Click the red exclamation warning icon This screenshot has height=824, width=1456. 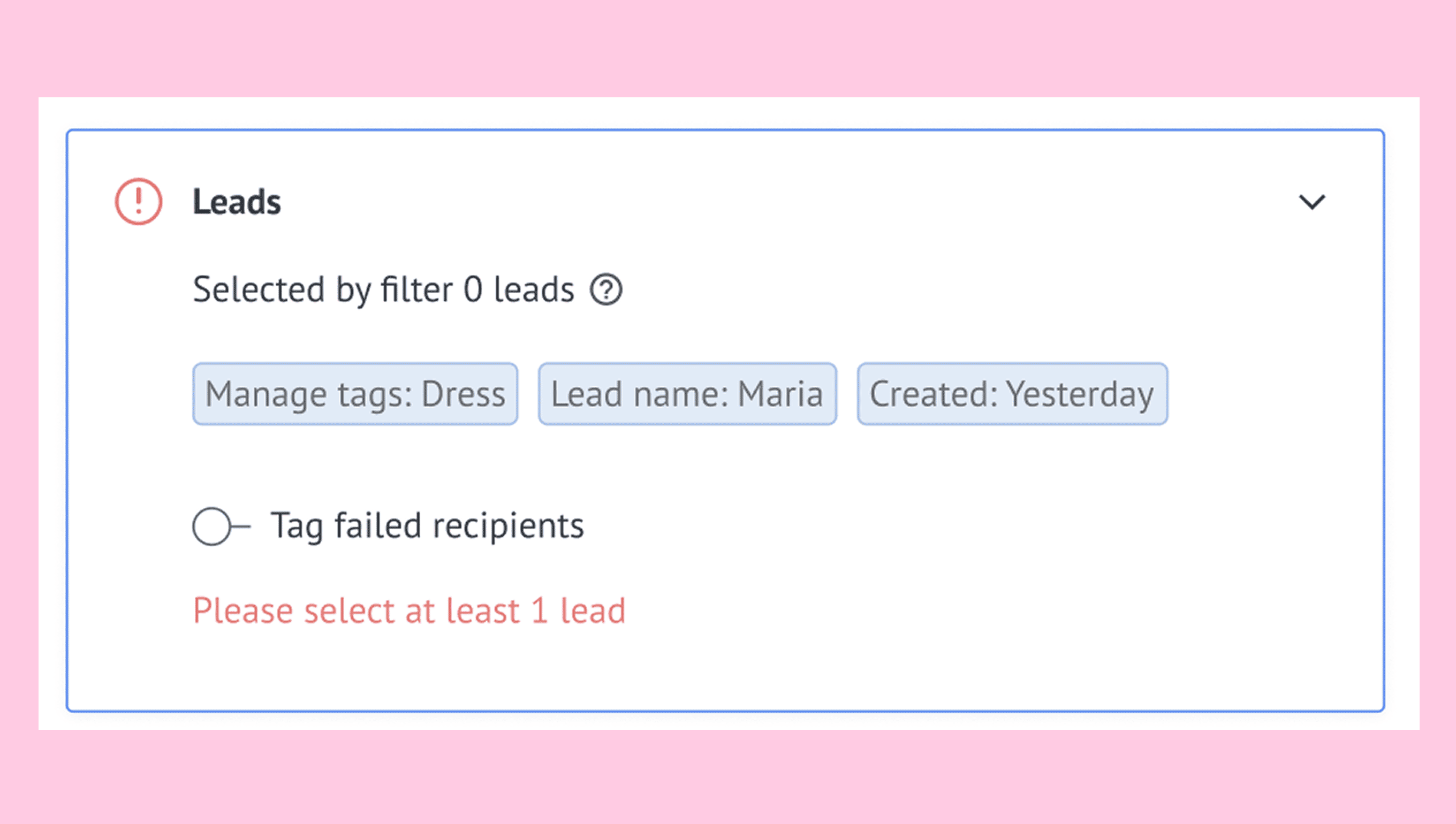[139, 202]
